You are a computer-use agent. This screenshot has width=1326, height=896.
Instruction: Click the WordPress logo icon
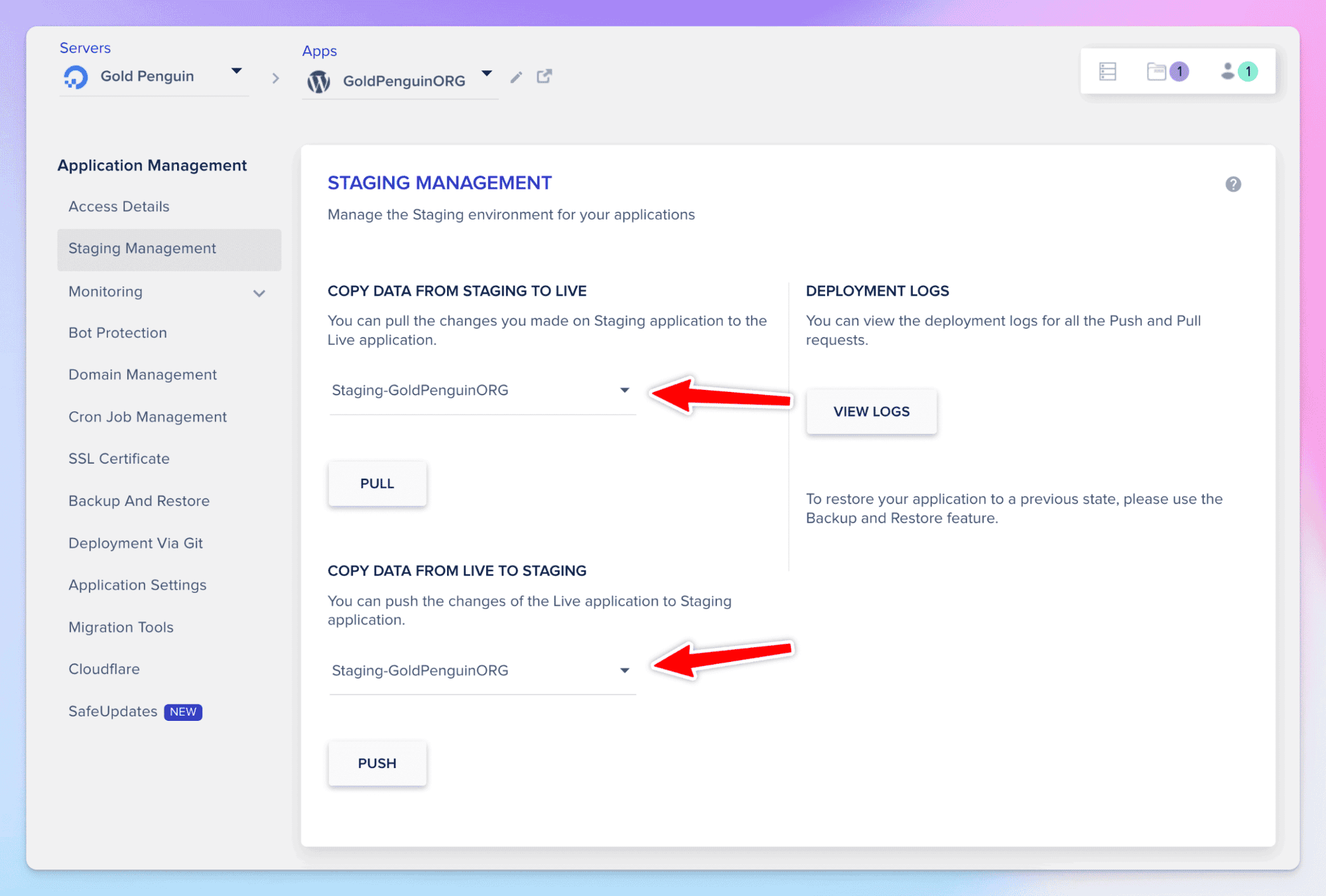click(x=319, y=82)
